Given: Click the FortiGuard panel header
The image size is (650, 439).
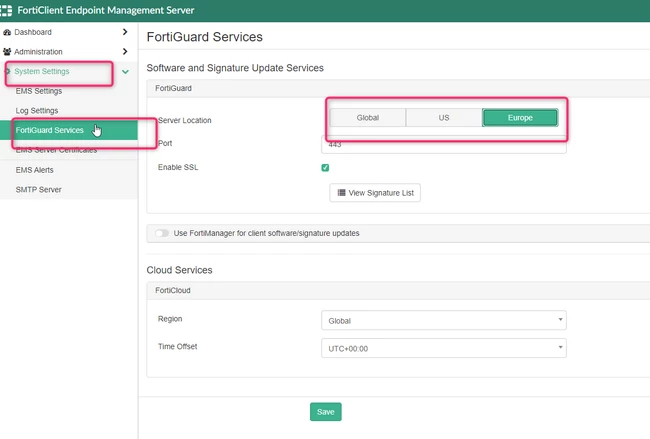Looking at the screenshot, I should click(398, 88).
